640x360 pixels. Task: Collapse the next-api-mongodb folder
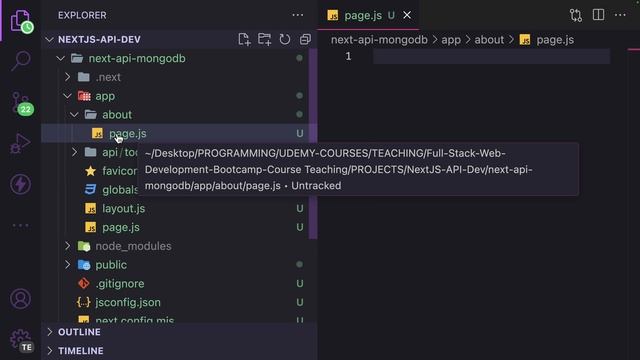(x=61, y=58)
